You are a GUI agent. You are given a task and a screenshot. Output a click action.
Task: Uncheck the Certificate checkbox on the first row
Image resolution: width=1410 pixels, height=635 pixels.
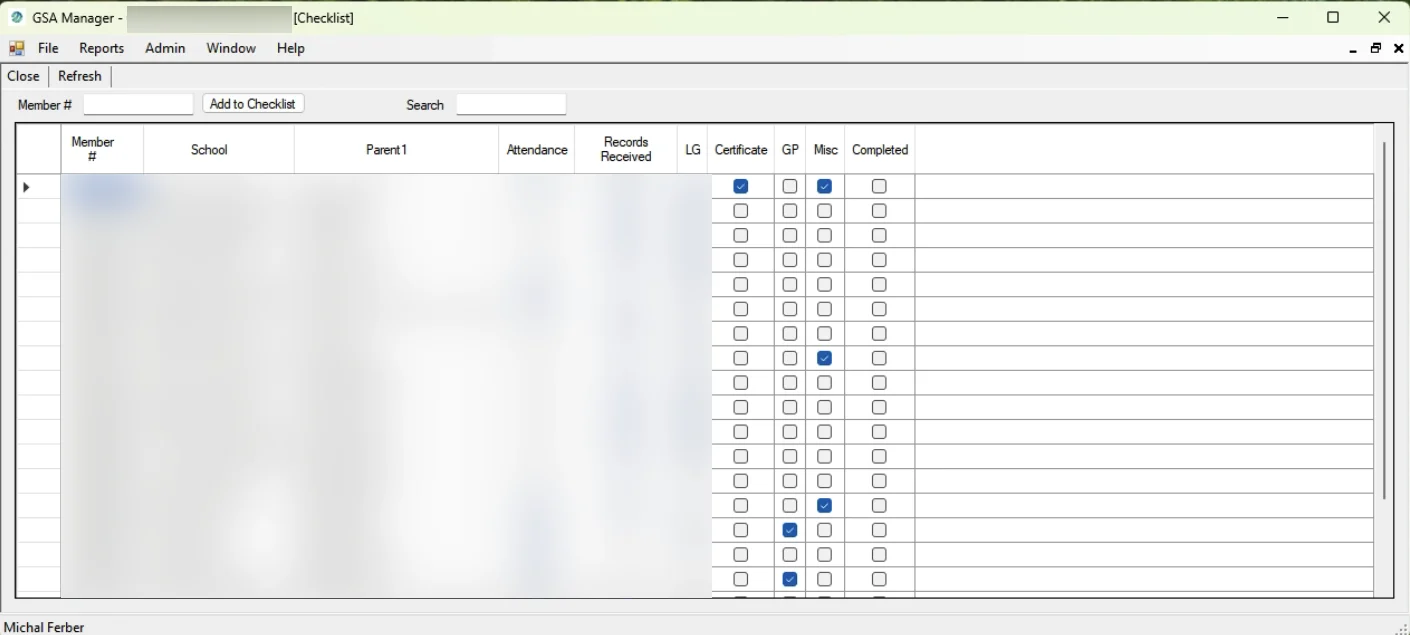741,186
